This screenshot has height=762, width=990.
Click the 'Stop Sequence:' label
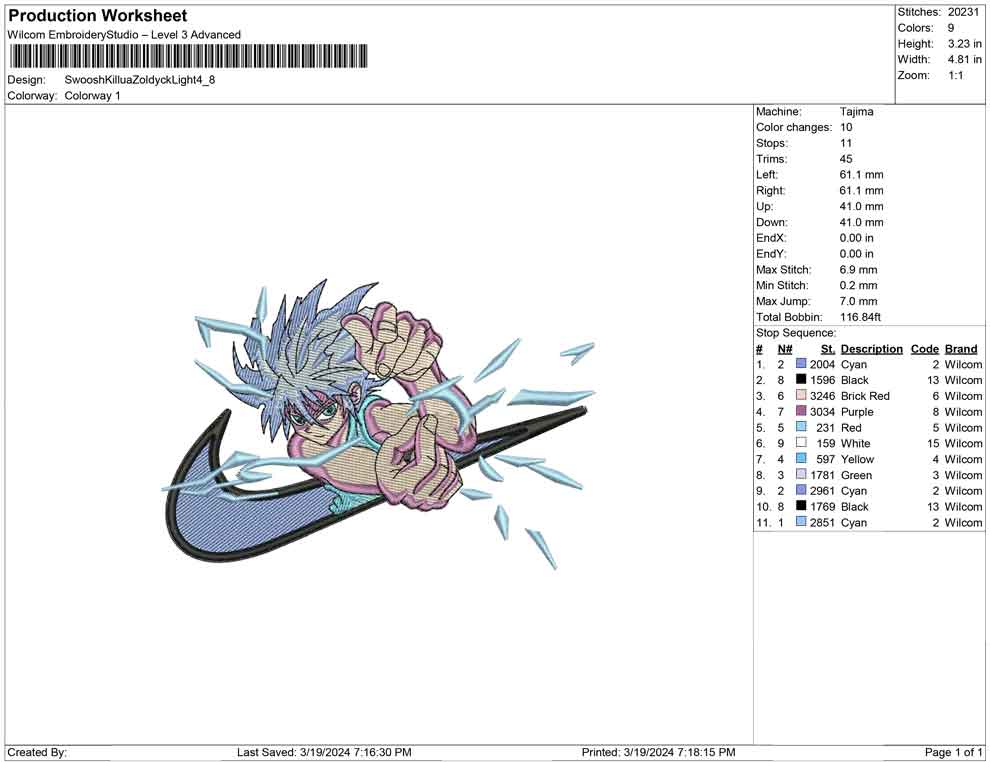(x=796, y=333)
